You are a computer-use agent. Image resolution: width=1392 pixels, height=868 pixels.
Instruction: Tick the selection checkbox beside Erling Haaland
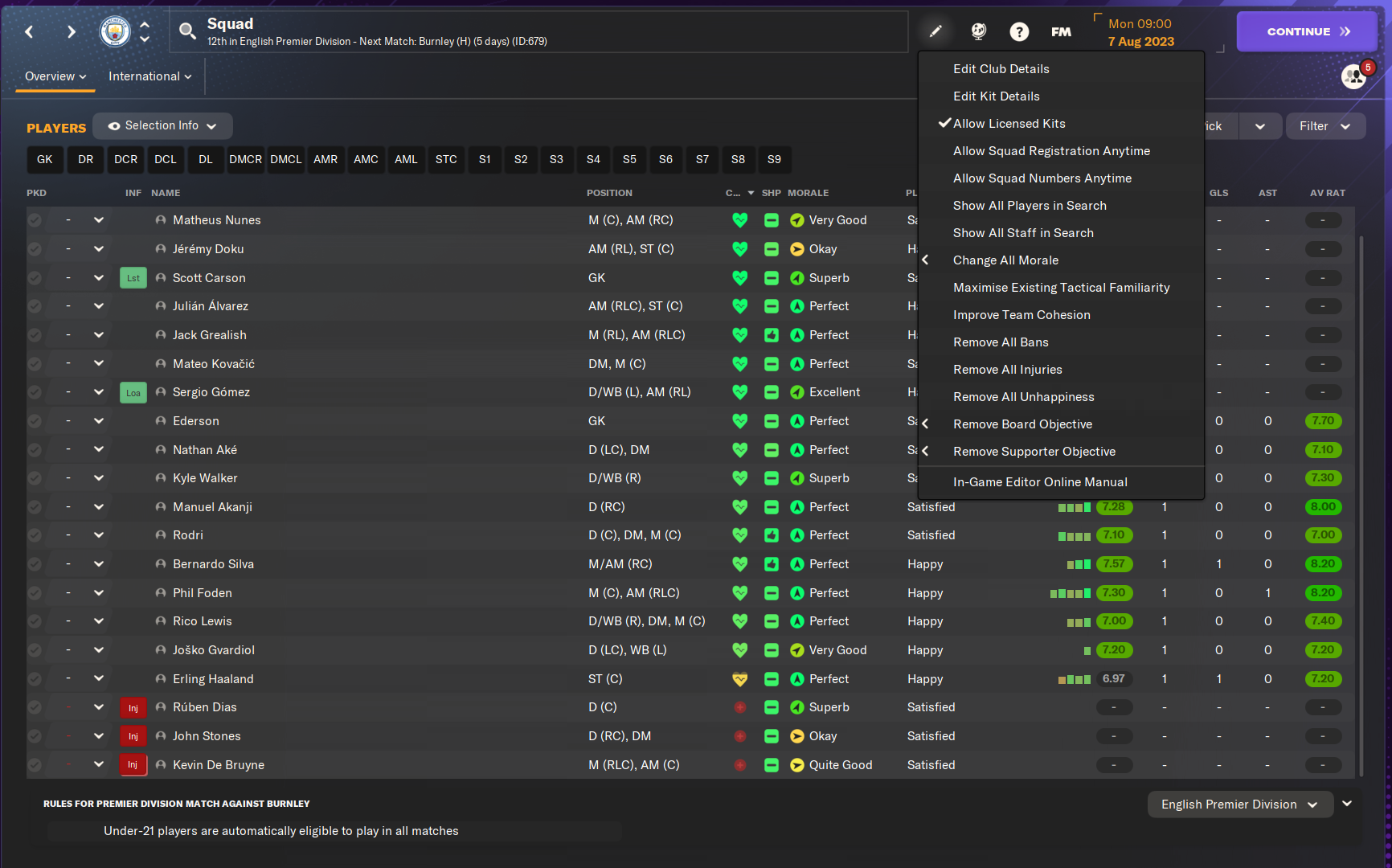coord(35,678)
